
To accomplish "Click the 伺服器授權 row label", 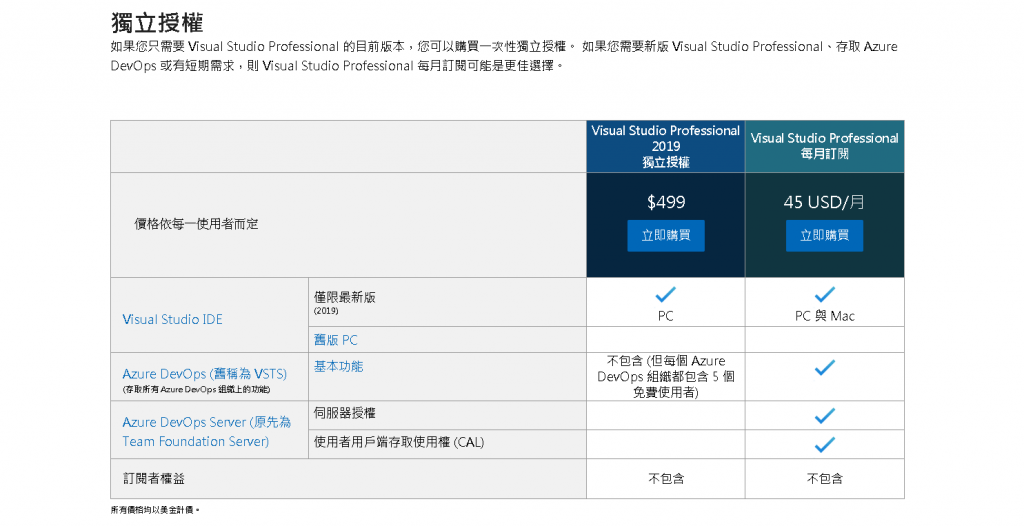I will (x=345, y=413).
